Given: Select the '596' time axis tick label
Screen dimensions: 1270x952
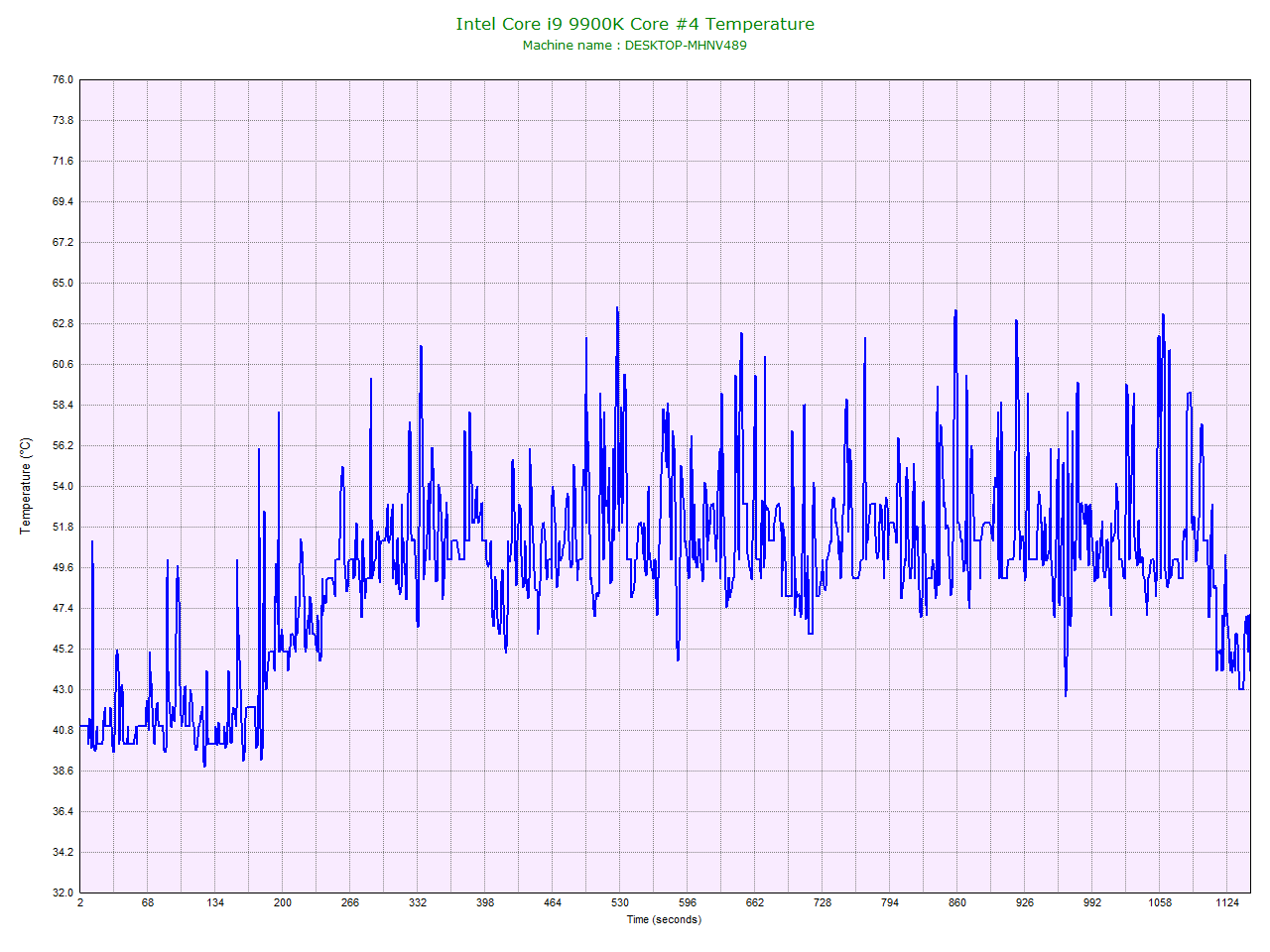Looking at the screenshot, I should click(x=688, y=902).
